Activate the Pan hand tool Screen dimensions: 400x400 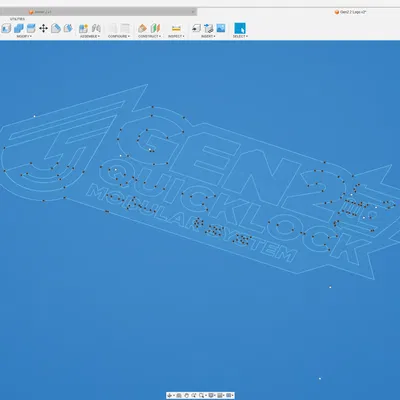pos(186,395)
